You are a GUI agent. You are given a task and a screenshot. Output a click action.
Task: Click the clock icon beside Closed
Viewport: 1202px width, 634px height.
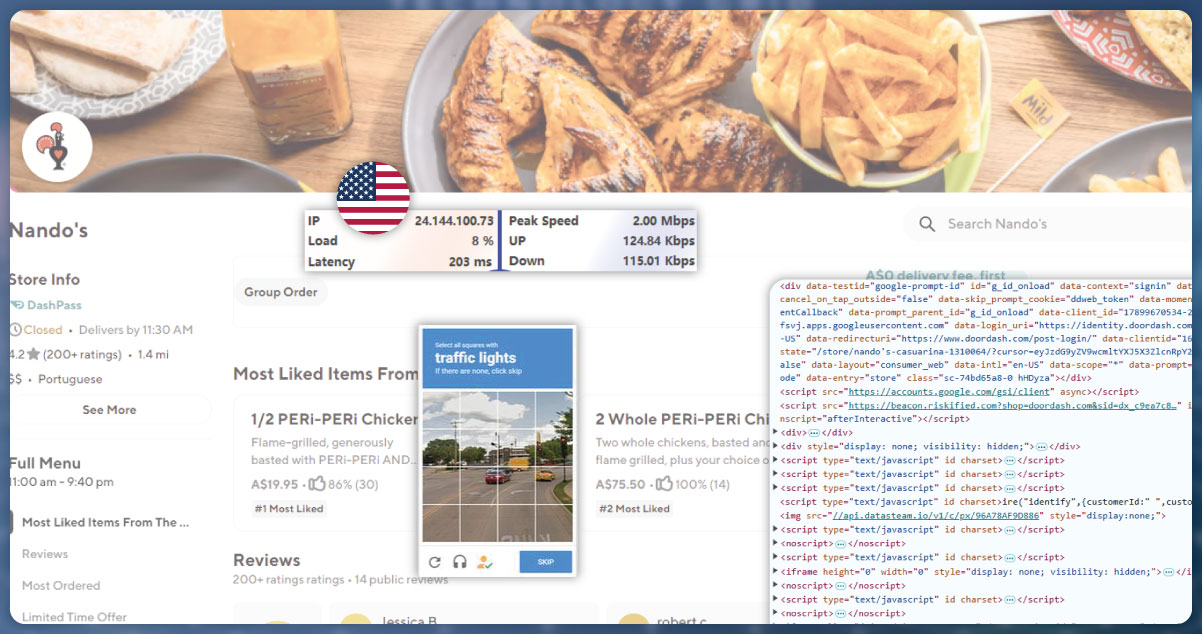[15, 330]
